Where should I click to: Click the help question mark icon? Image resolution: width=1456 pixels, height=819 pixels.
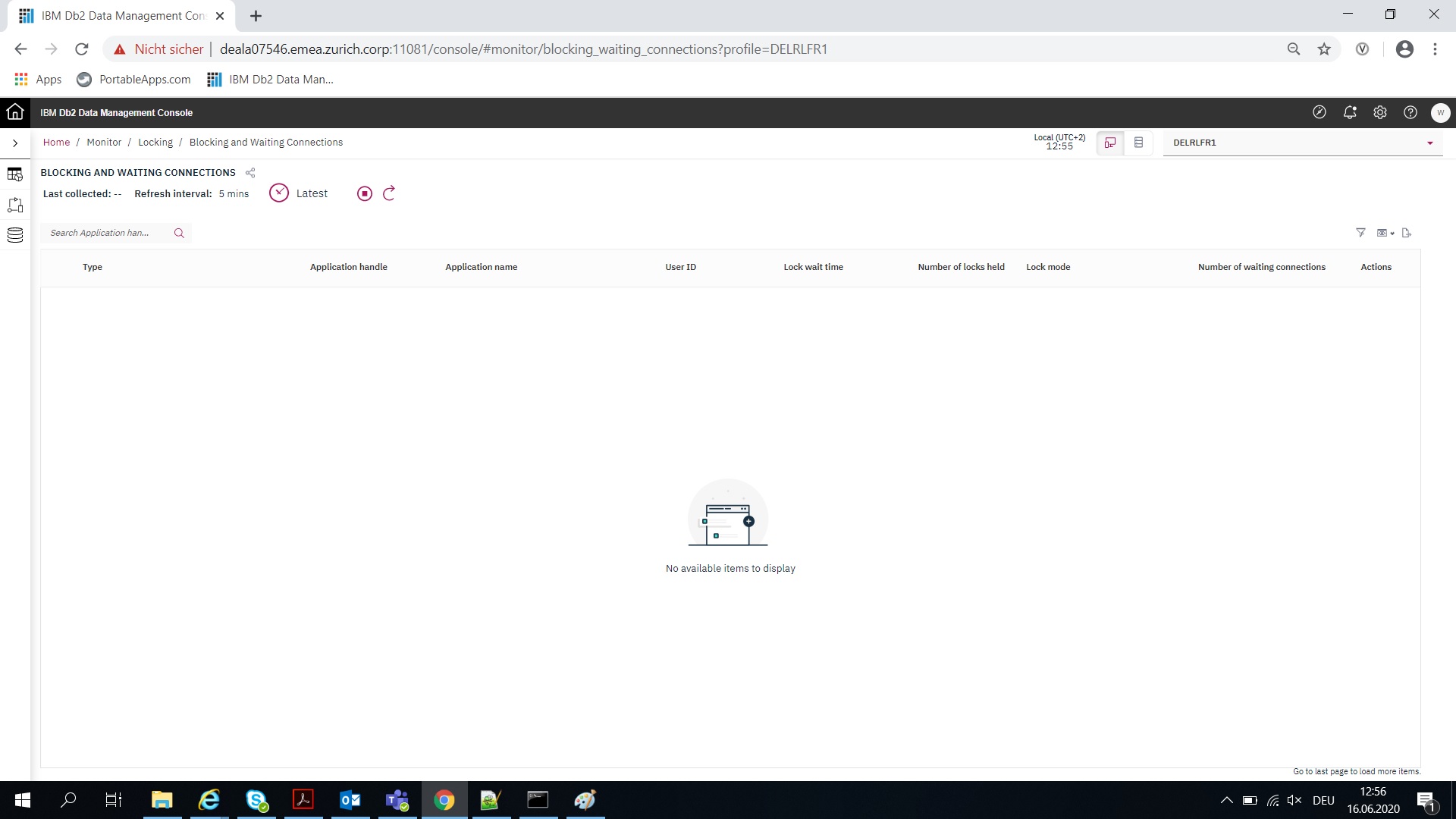1410,112
